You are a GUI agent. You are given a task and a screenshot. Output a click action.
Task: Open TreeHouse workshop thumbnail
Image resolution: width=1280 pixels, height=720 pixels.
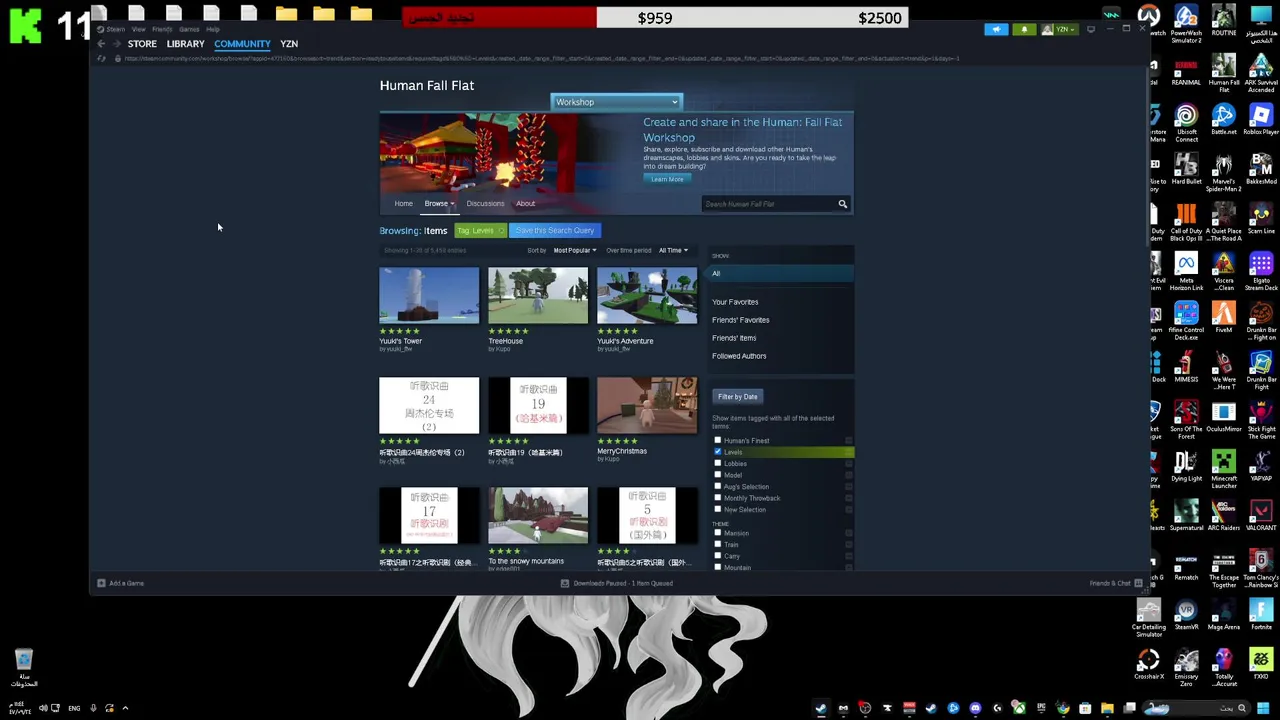coord(538,295)
